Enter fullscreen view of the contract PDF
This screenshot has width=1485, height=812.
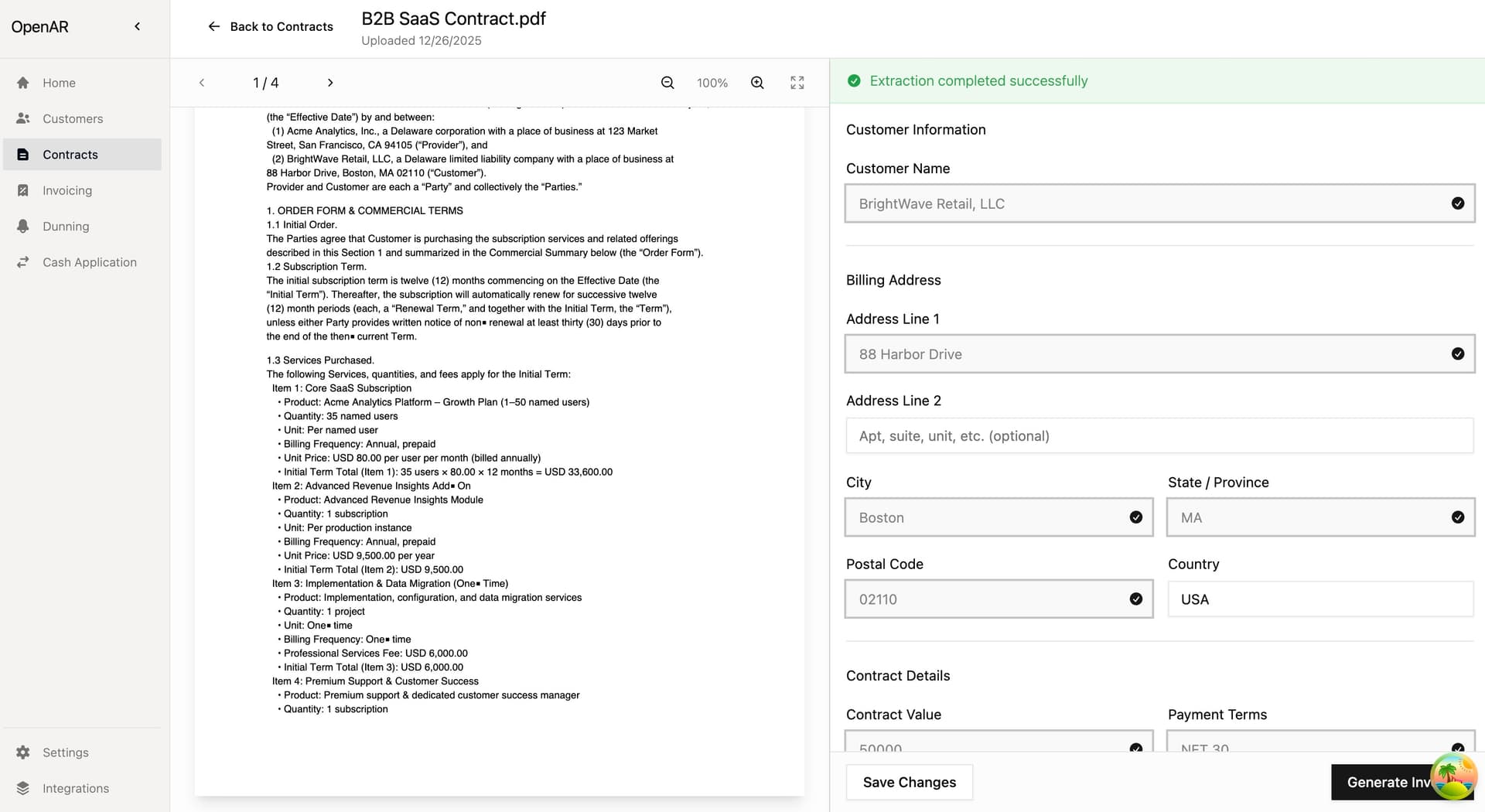797,82
